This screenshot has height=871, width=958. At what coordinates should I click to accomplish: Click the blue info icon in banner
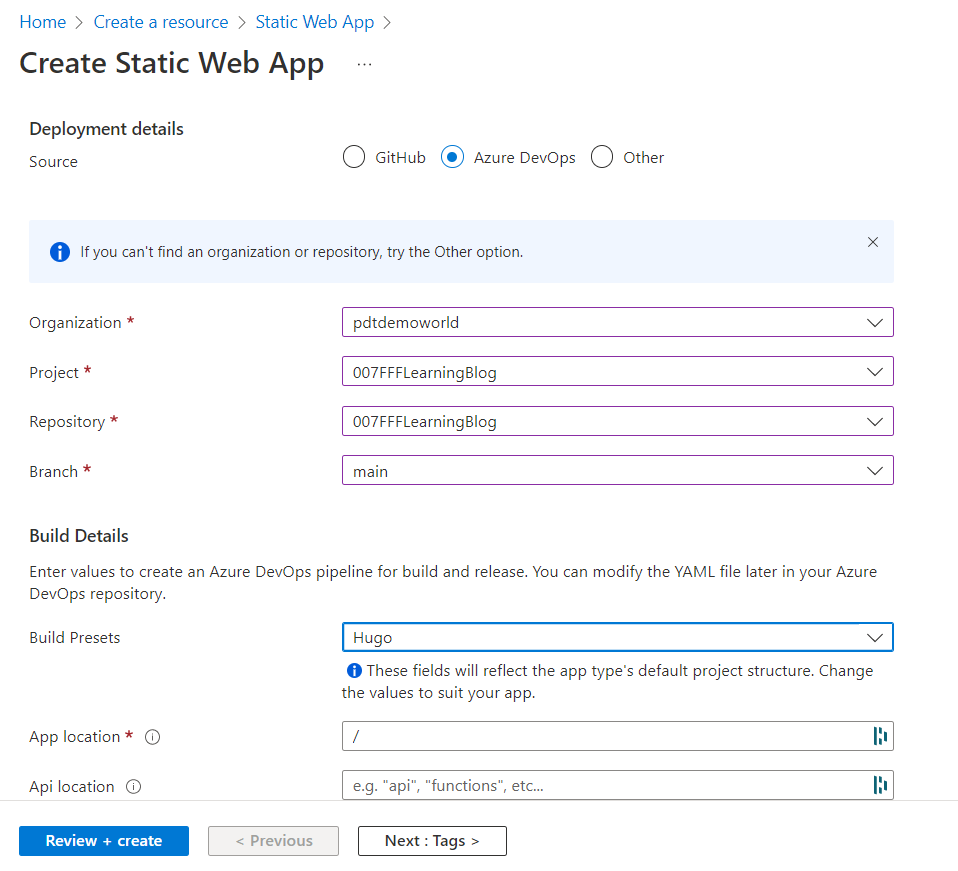coord(60,252)
